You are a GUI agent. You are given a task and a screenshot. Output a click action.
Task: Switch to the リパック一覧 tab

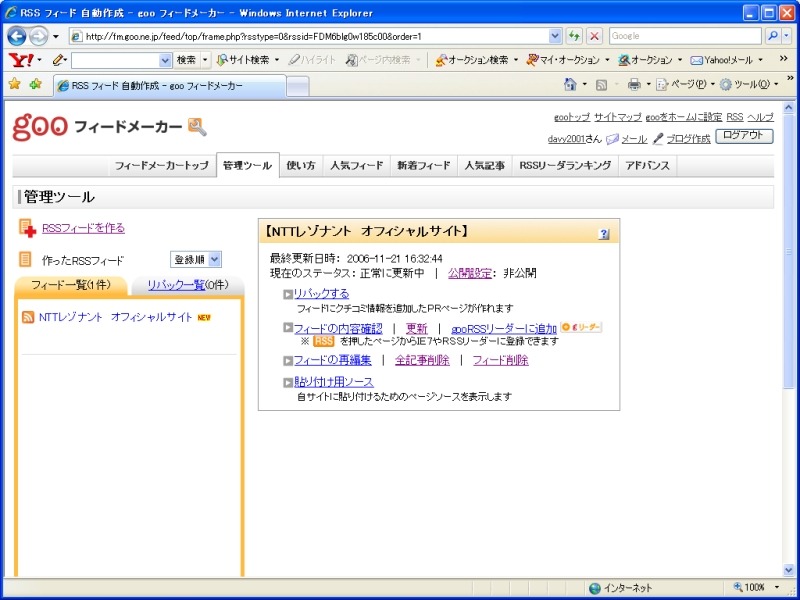pos(177,285)
